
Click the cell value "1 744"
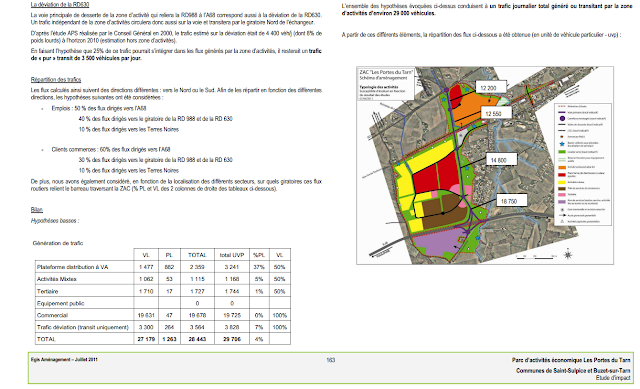coord(232,291)
